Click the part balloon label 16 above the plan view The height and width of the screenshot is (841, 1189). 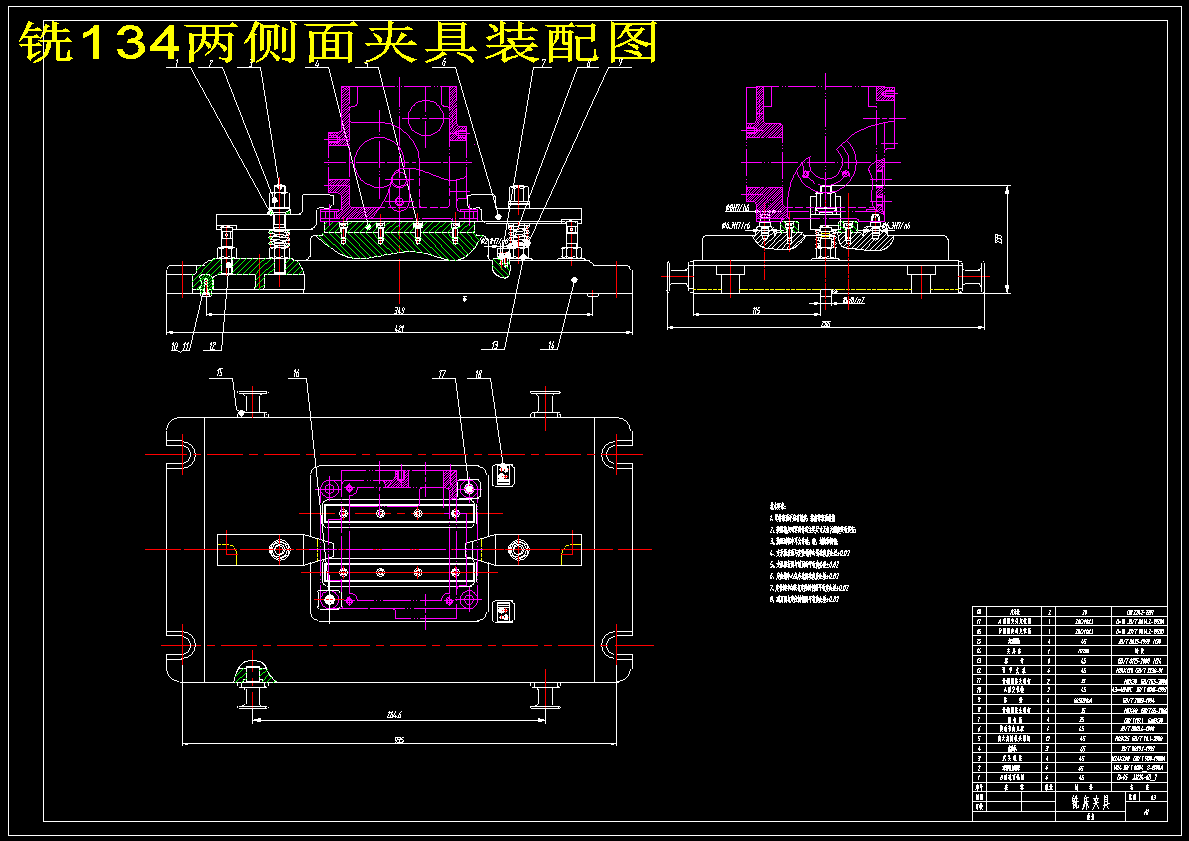pyautogui.click(x=296, y=372)
